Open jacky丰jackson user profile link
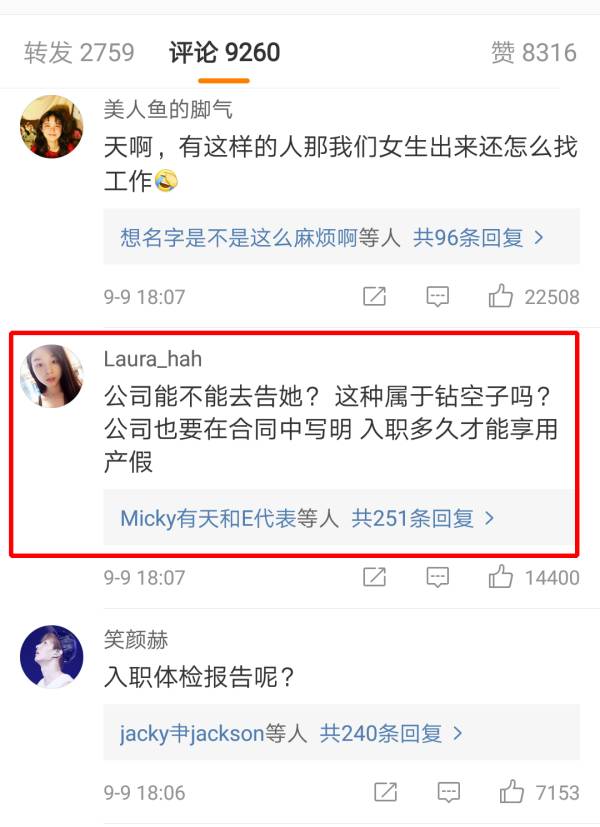600x827 pixels. click(192, 734)
